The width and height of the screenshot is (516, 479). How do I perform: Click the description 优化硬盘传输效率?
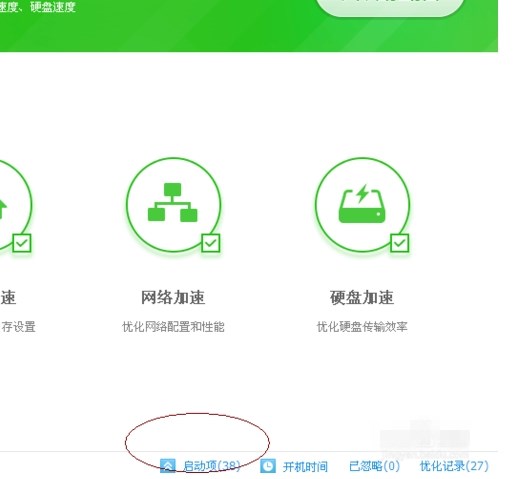[362, 327]
